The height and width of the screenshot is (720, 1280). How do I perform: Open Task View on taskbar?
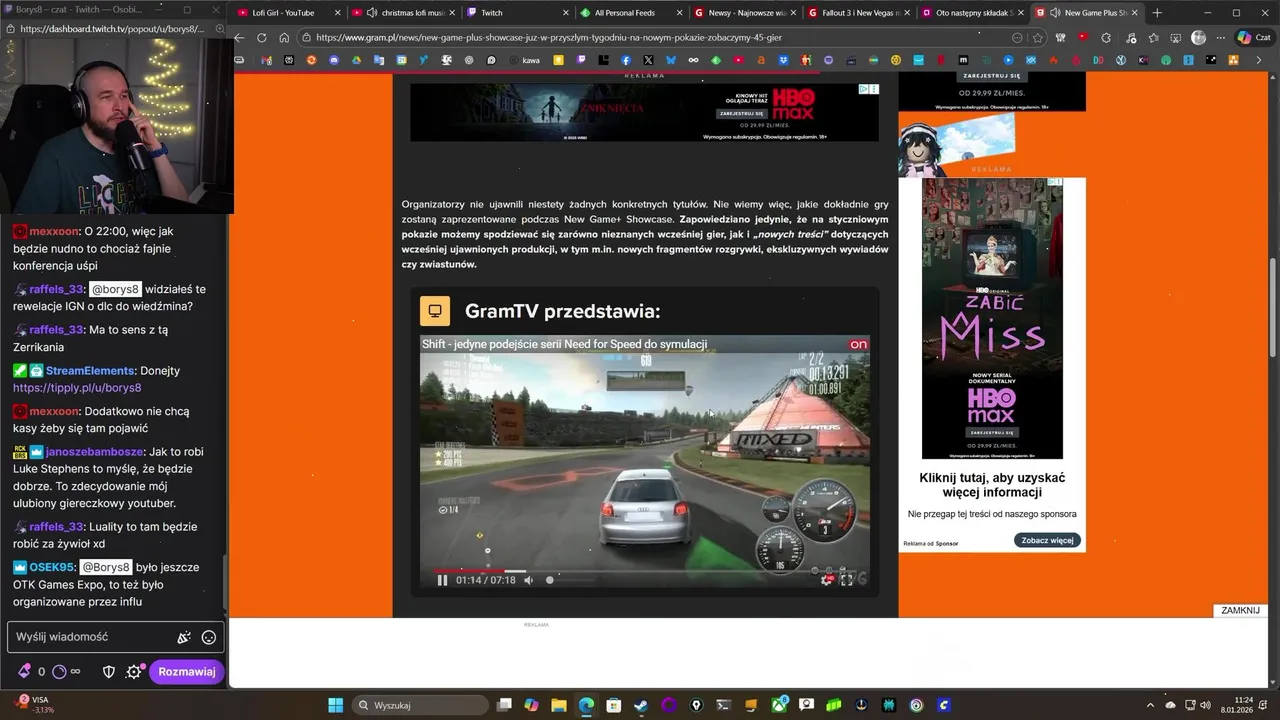[x=505, y=705]
